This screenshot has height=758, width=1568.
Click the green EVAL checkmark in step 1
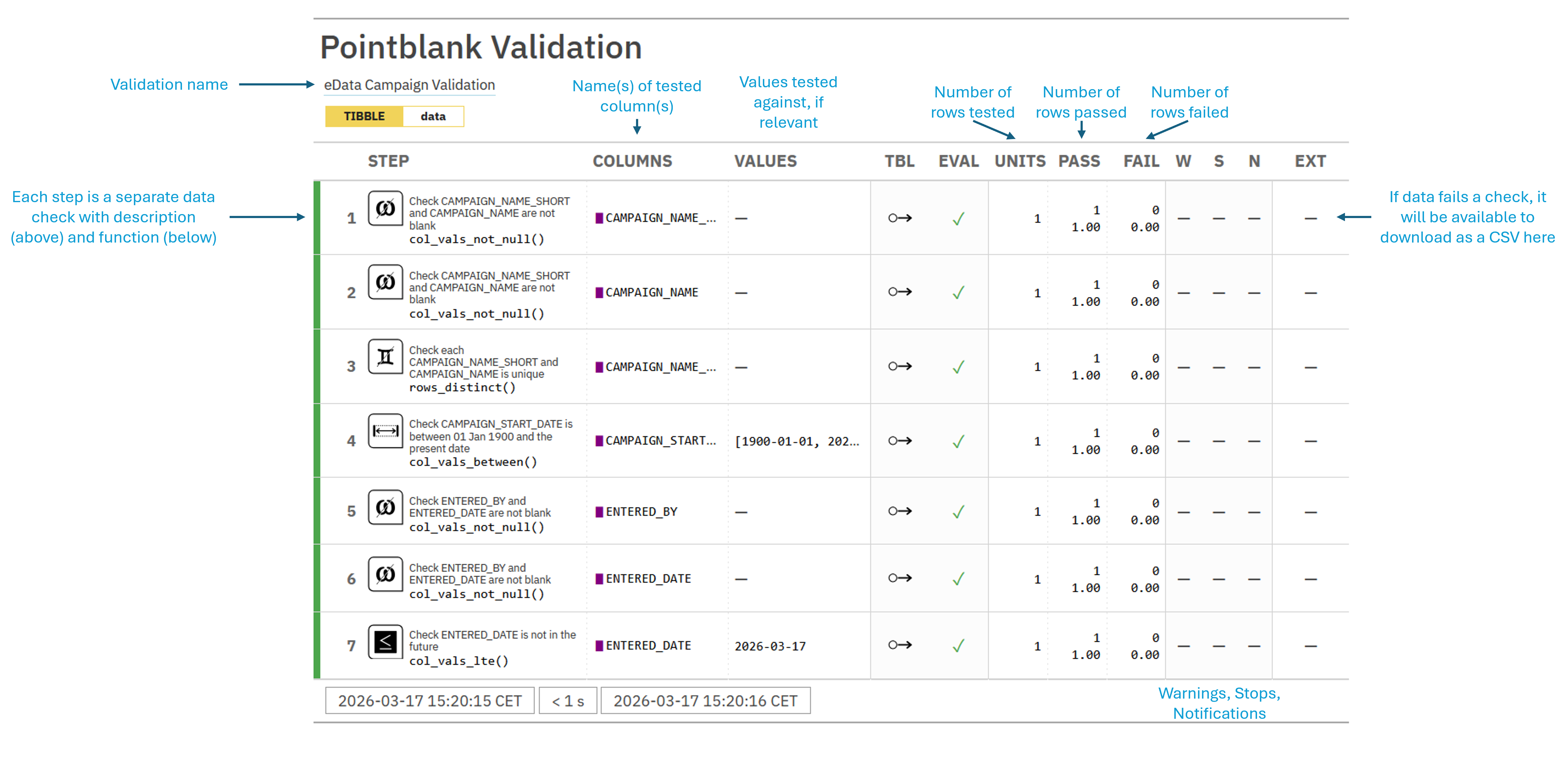(x=958, y=218)
